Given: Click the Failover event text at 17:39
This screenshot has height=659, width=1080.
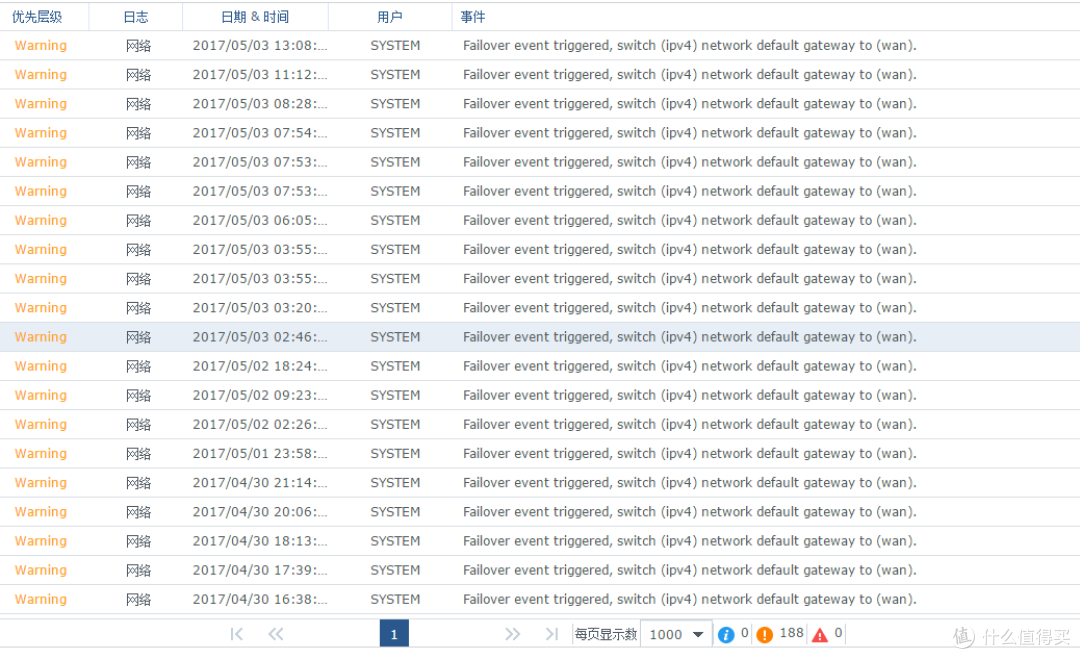Looking at the screenshot, I should click(x=689, y=570).
